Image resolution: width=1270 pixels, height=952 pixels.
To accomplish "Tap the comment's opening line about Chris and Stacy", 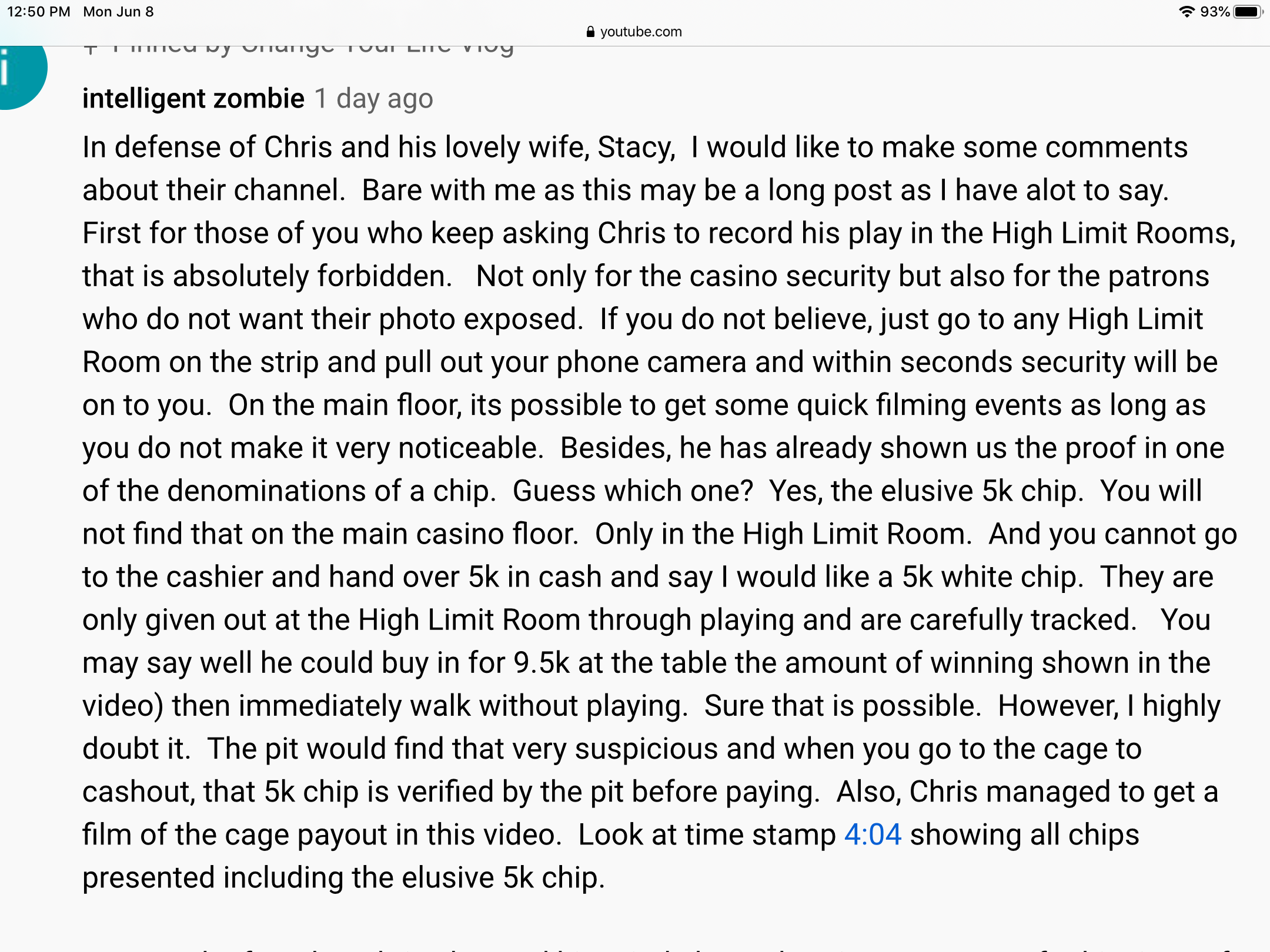I will tap(635, 147).
